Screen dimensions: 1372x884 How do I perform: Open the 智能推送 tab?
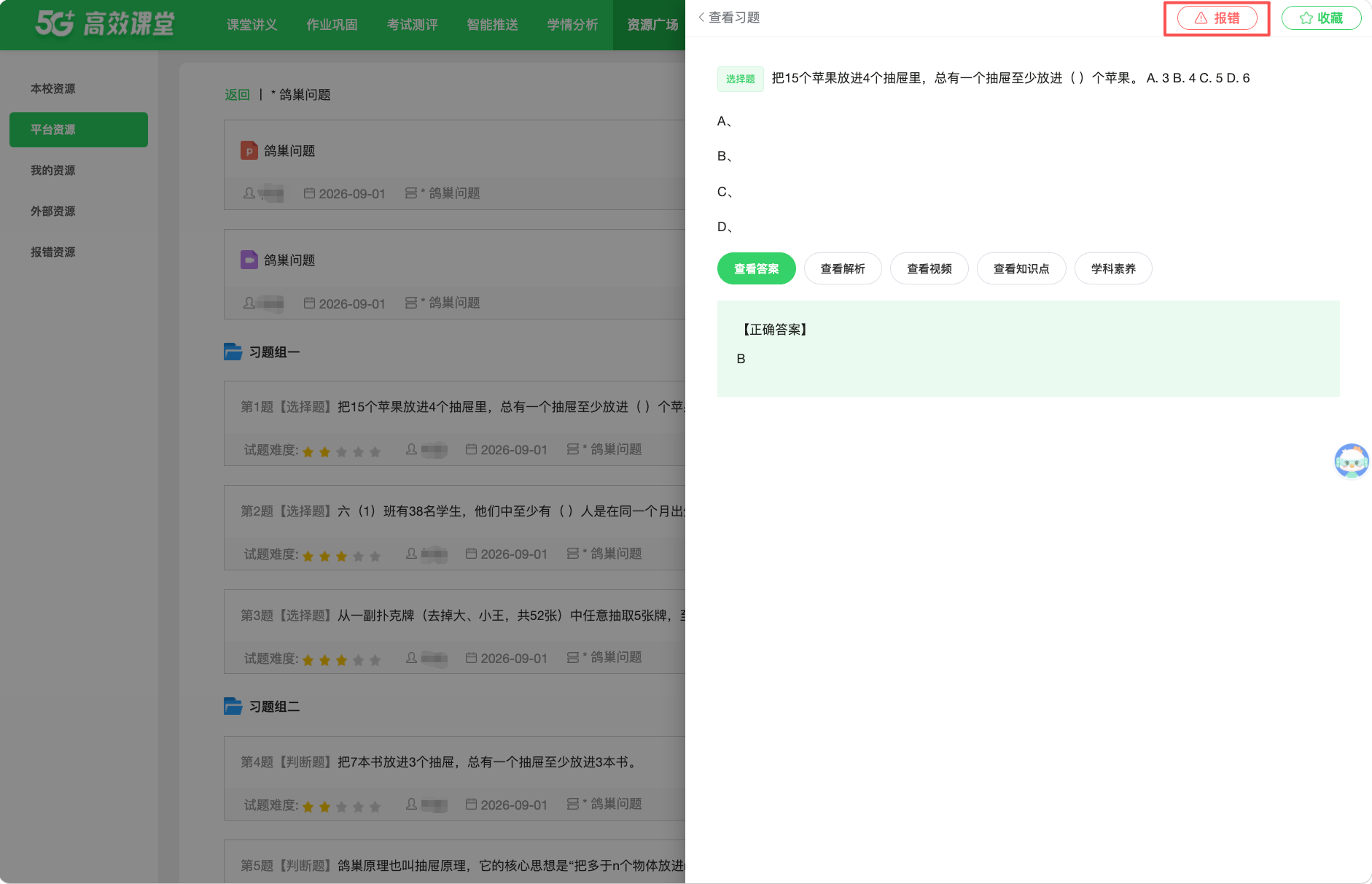click(x=492, y=25)
